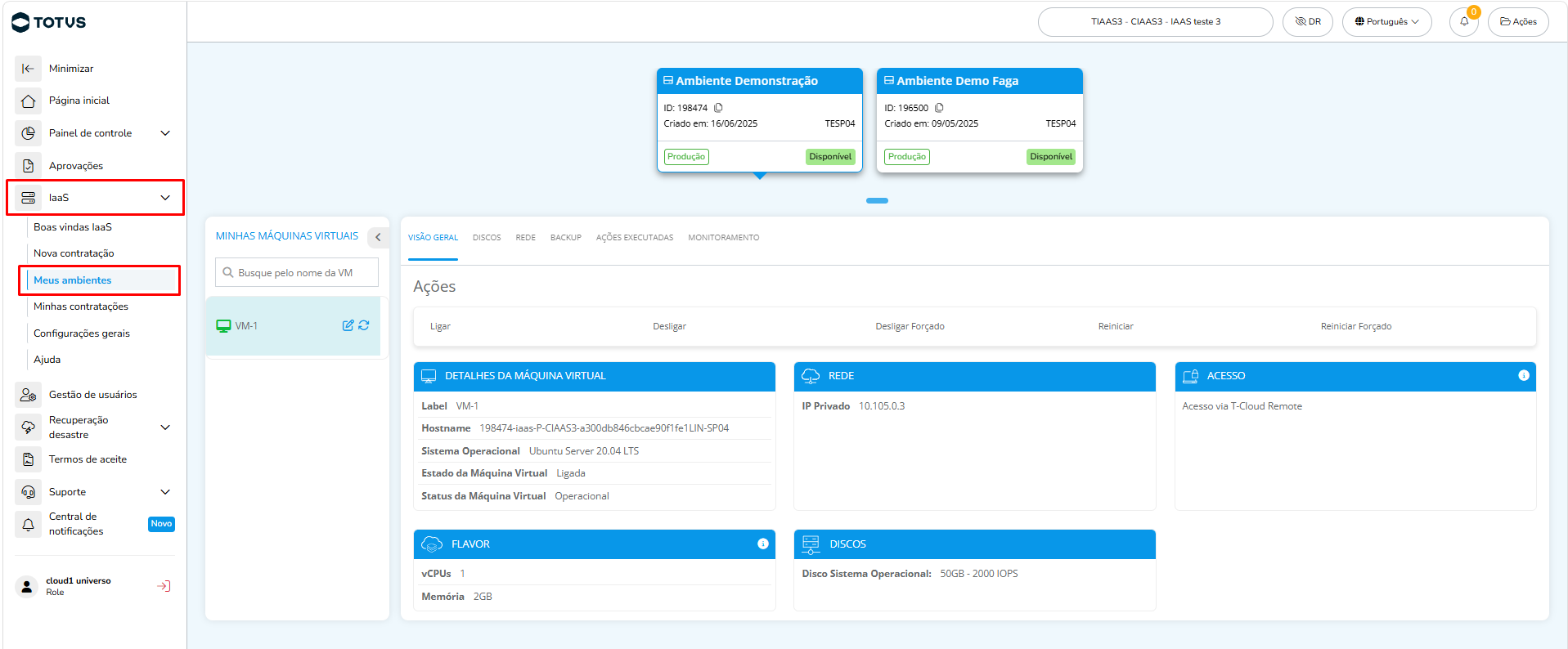Open the AÇÕES EXECUTADAS tab
The width and height of the screenshot is (1568, 649).
(635, 238)
